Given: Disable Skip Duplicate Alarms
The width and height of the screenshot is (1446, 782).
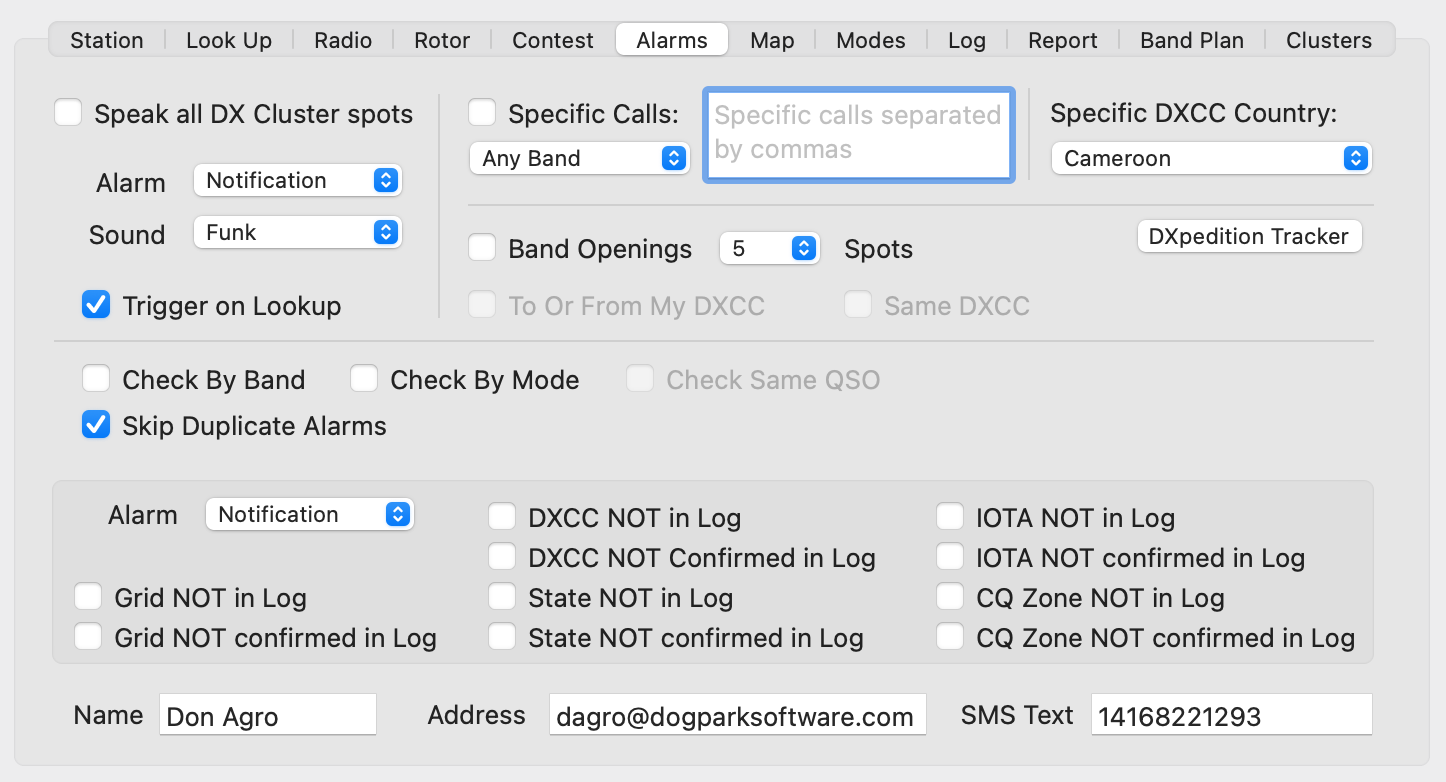Looking at the screenshot, I should [96, 425].
